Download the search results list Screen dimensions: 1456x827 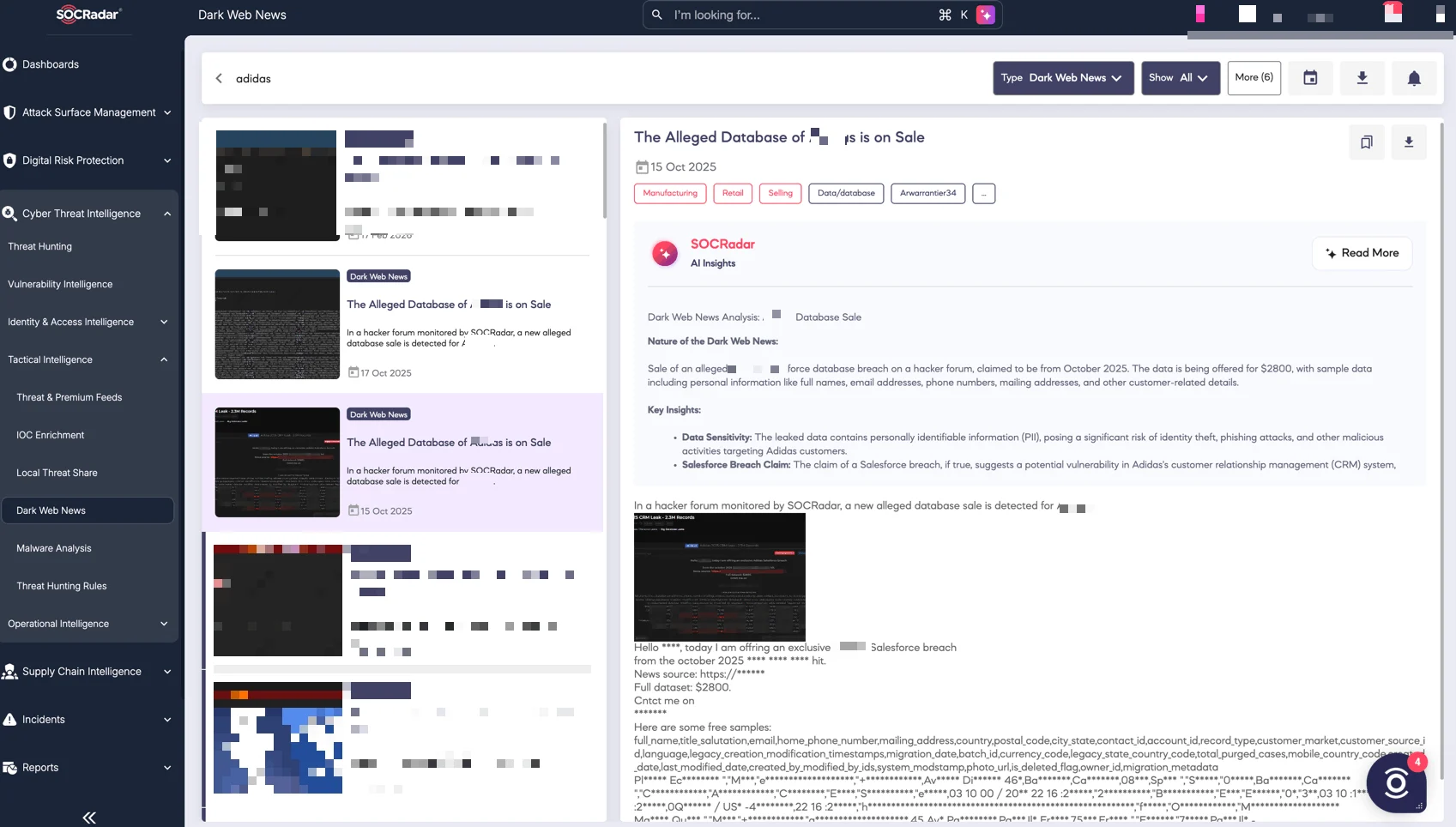tap(1362, 78)
